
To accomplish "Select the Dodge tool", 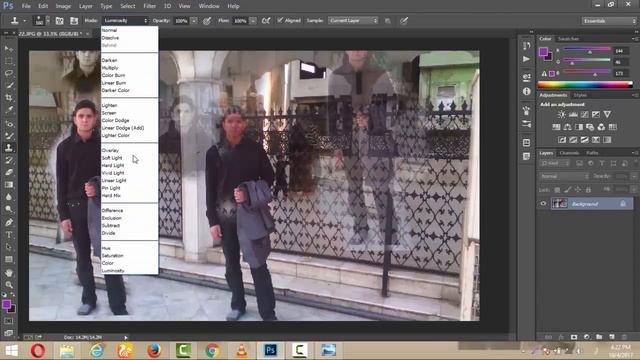I will (x=9, y=209).
